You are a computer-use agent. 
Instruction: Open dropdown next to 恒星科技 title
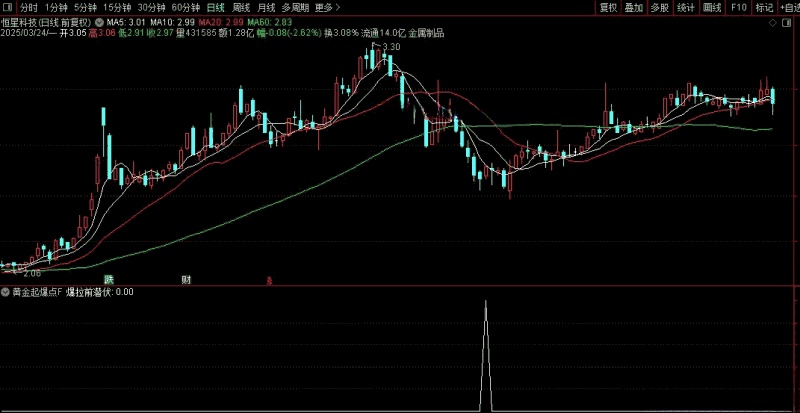tap(98, 20)
